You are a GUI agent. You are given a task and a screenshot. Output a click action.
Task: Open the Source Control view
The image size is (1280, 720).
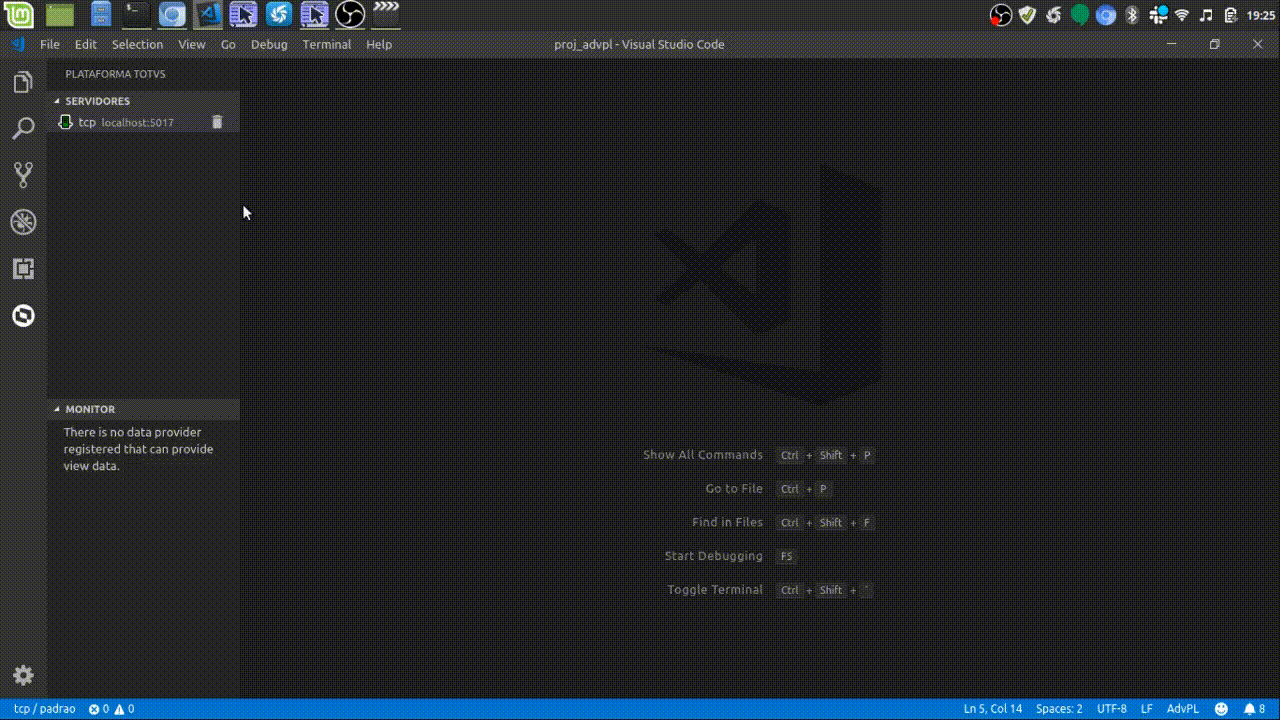point(23,175)
